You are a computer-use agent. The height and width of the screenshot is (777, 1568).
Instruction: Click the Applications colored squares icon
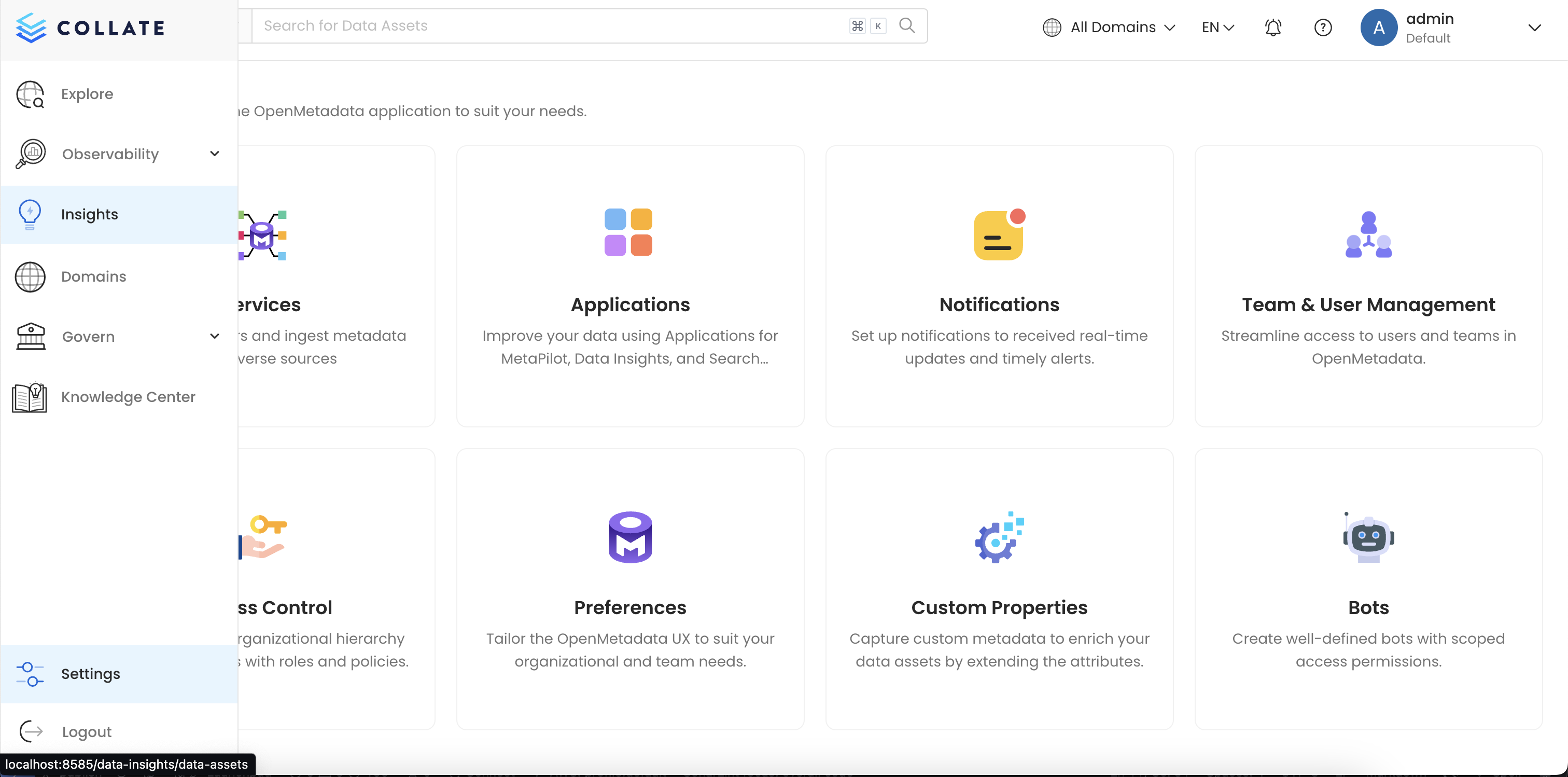coord(628,232)
